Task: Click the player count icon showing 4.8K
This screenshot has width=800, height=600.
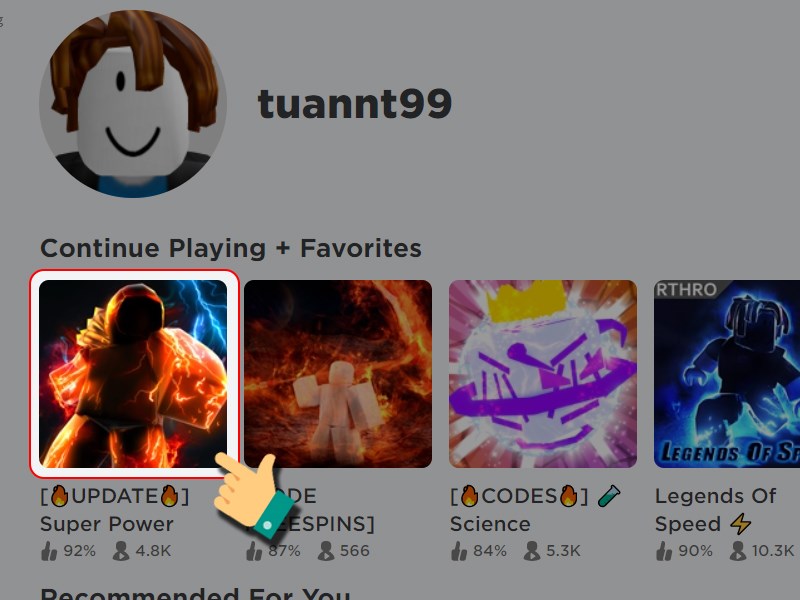Action: [x=121, y=551]
